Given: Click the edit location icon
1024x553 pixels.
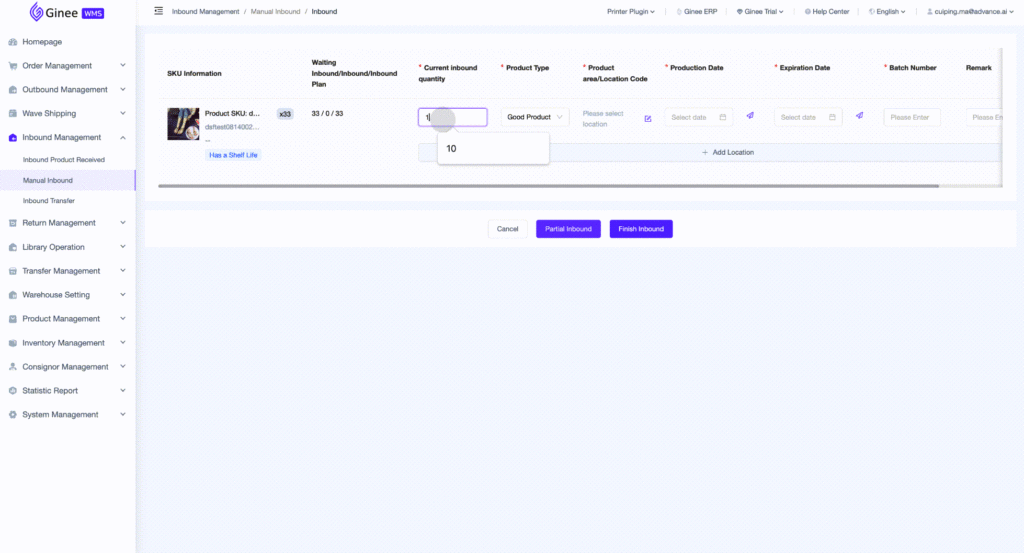Looking at the screenshot, I should click(648, 119).
